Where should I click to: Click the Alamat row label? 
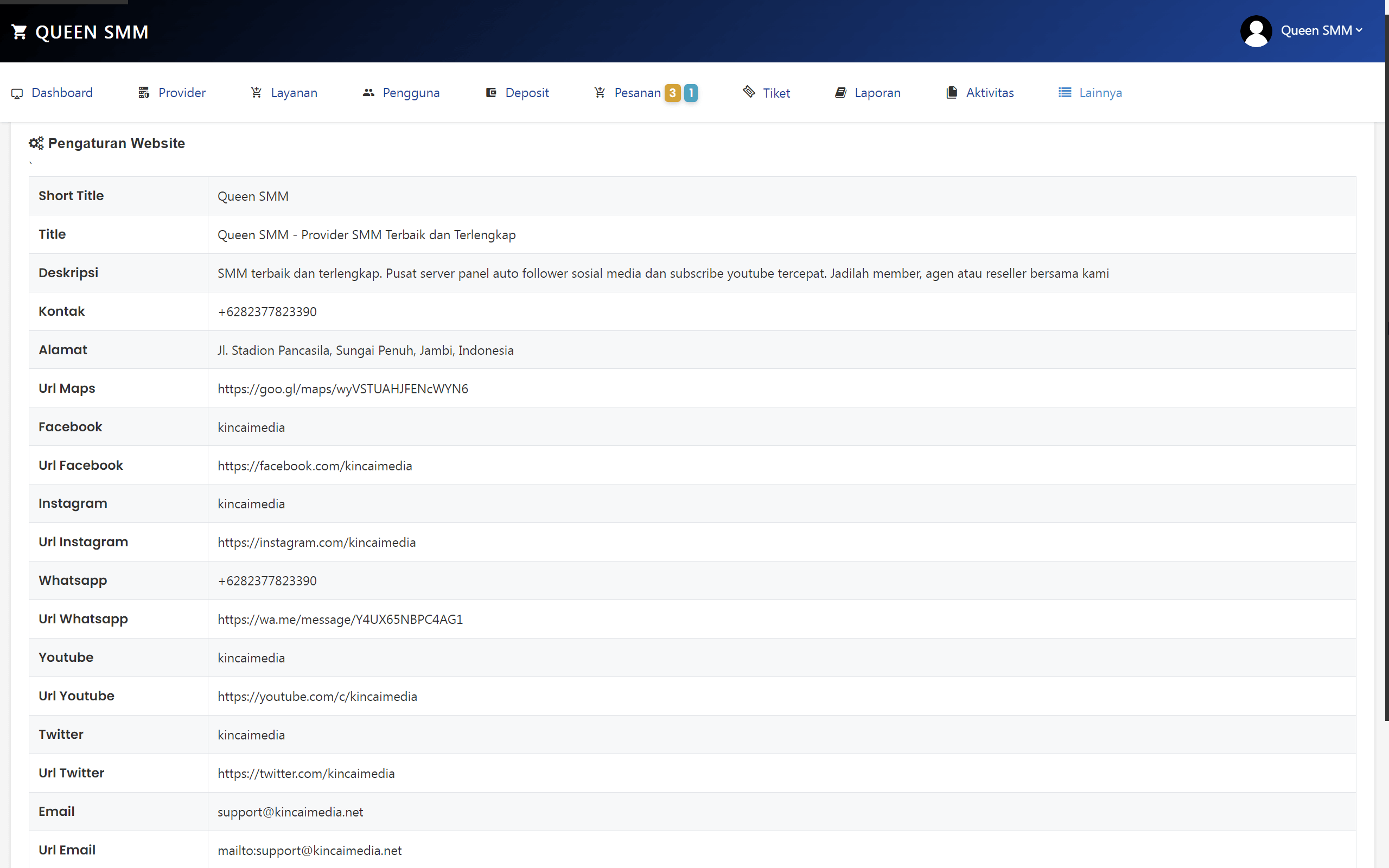pos(62,349)
